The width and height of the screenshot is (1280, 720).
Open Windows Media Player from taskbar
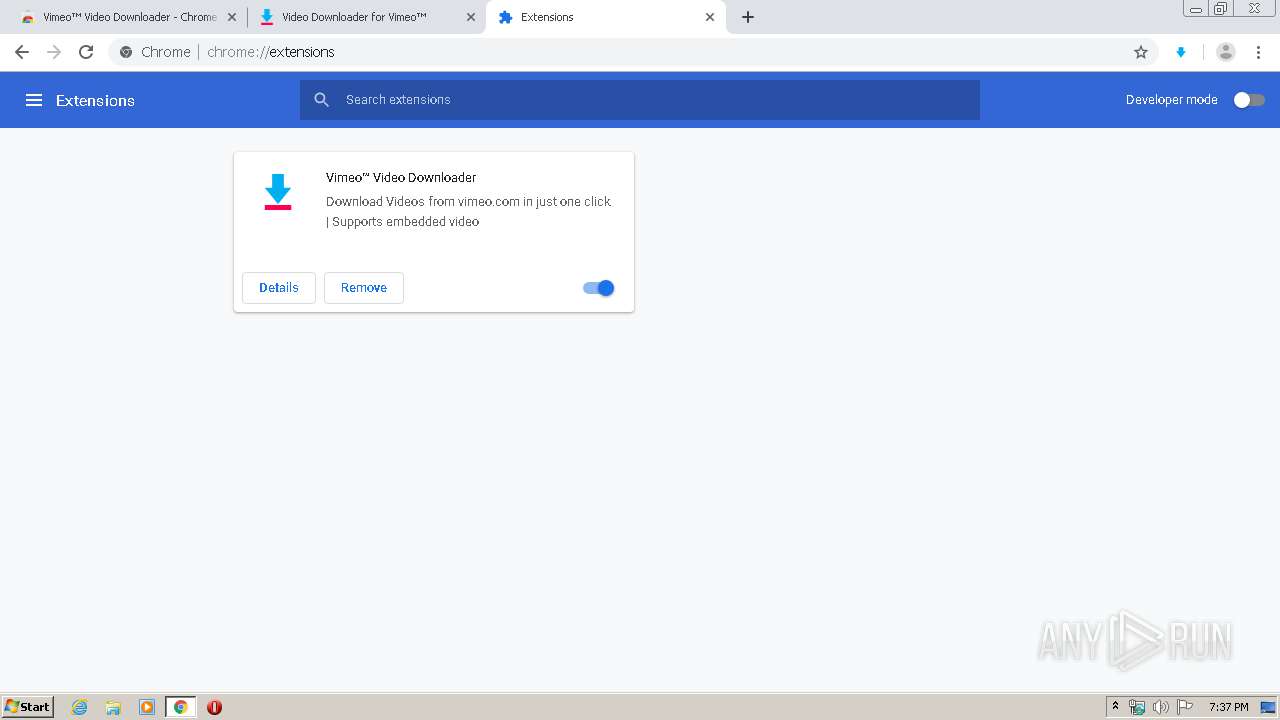click(147, 707)
